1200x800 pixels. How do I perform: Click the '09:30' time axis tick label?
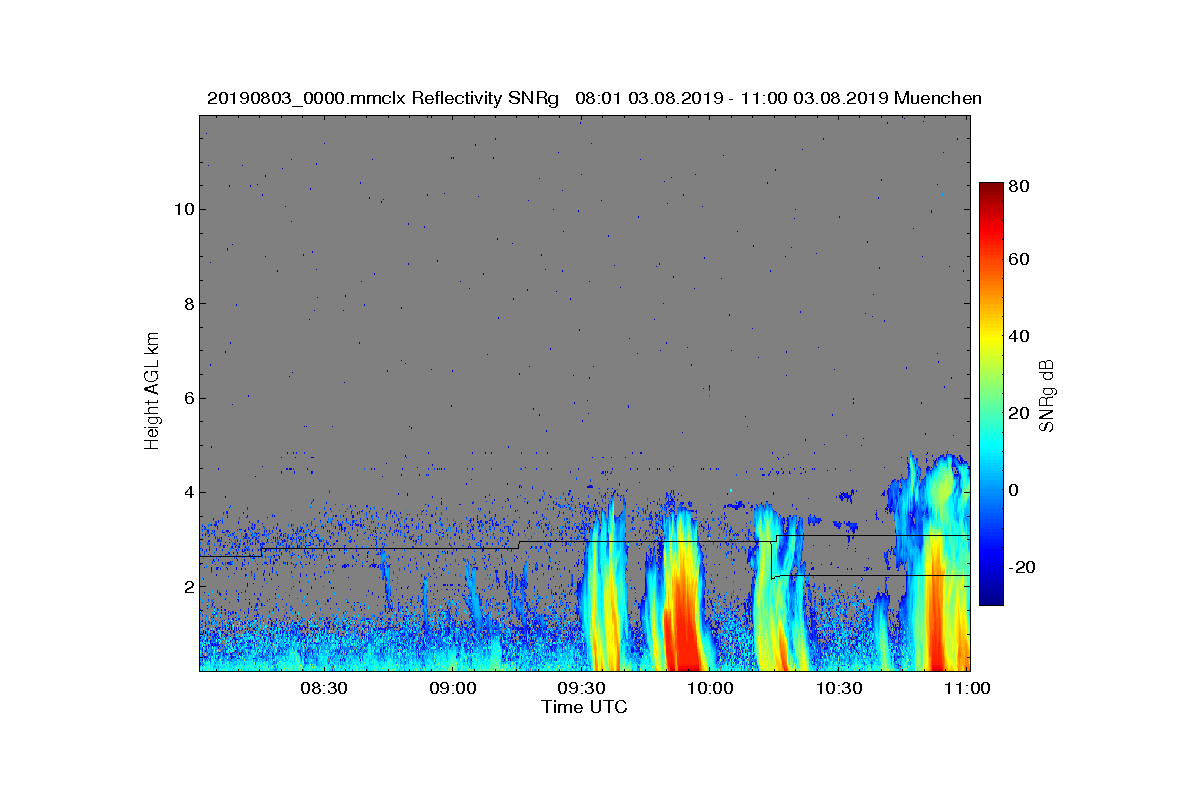pos(582,688)
